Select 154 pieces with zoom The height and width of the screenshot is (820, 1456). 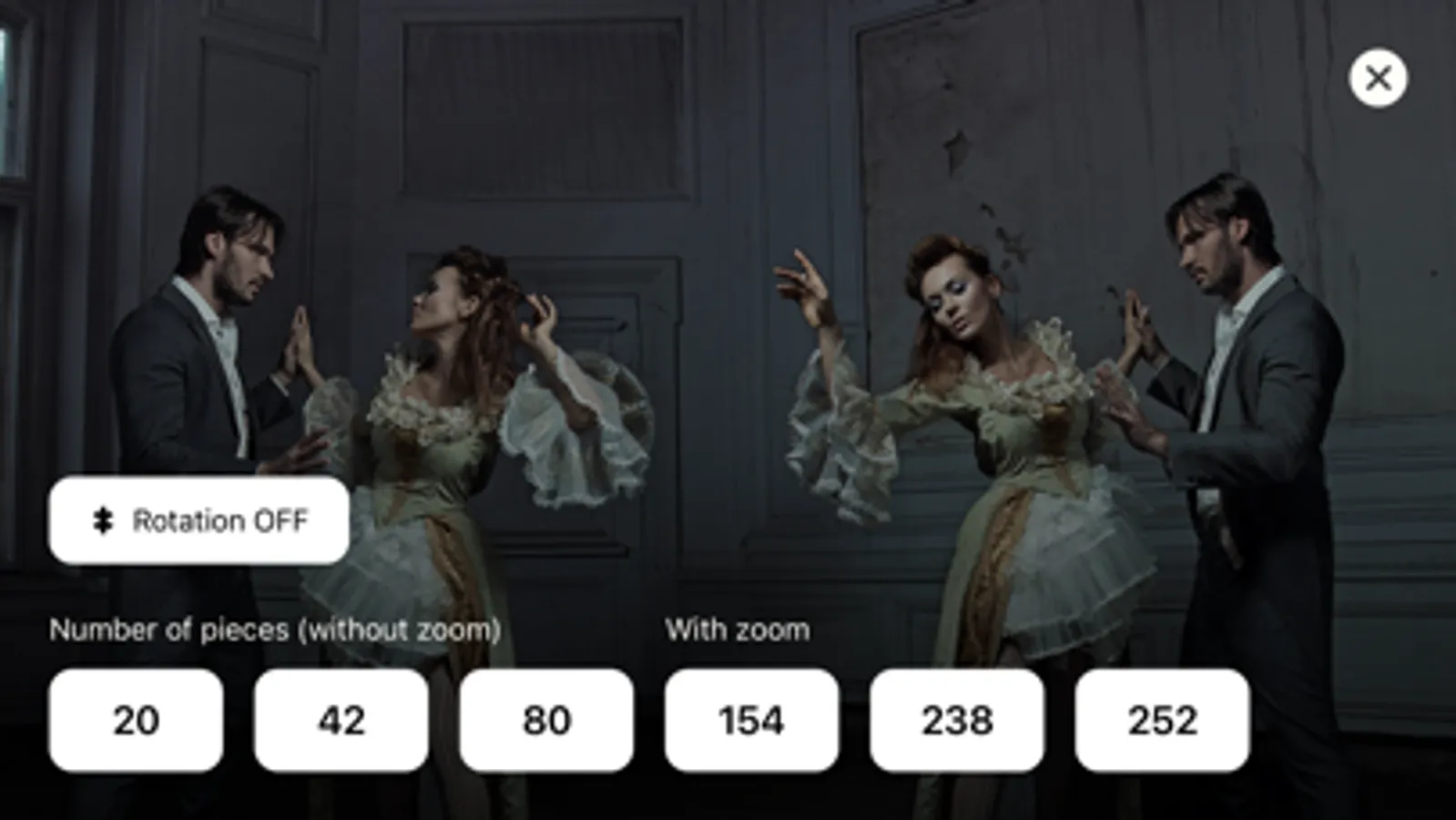tap(751, 720)
